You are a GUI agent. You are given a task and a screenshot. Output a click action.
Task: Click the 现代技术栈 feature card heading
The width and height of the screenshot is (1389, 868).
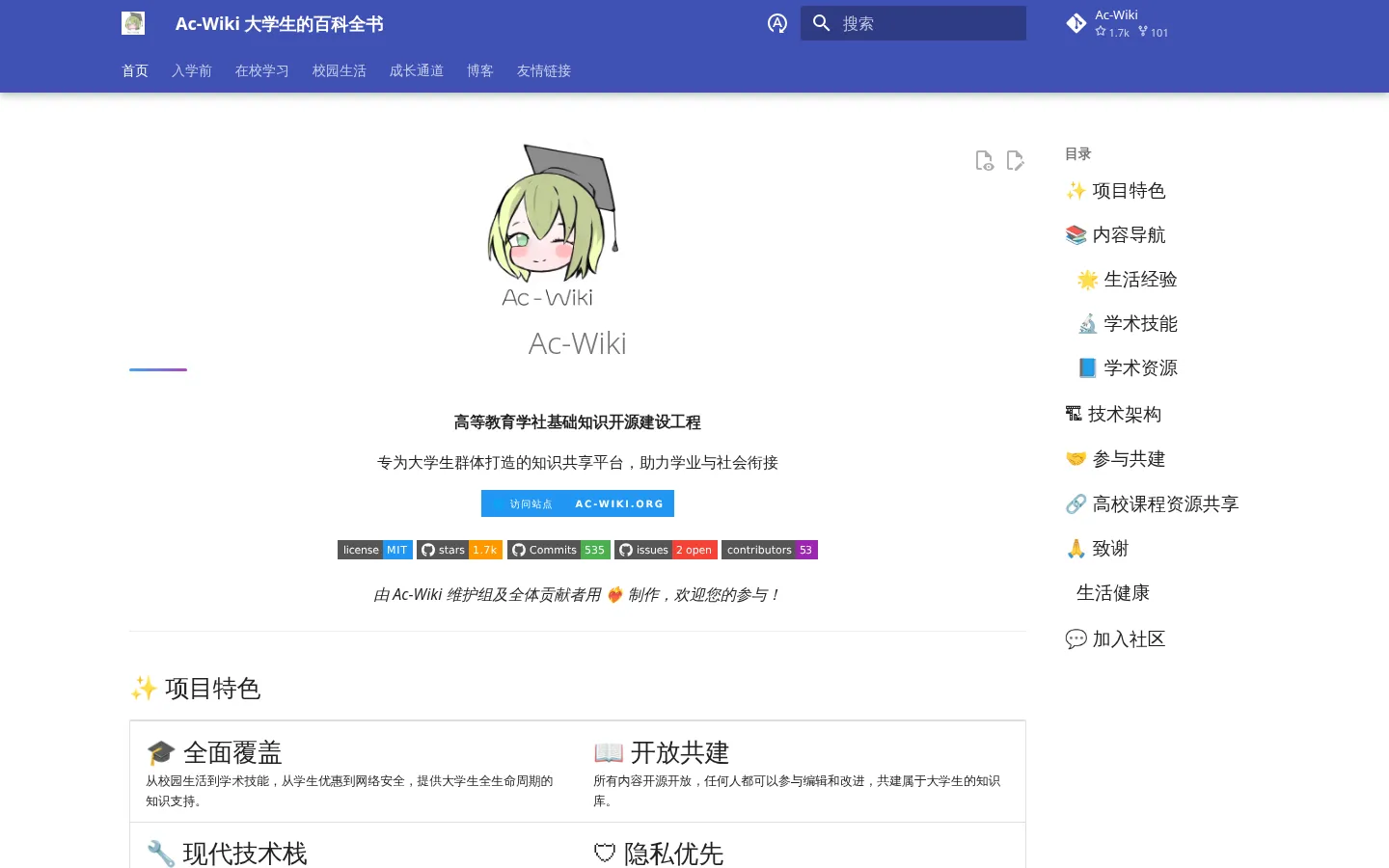click(x=227, y=854)
